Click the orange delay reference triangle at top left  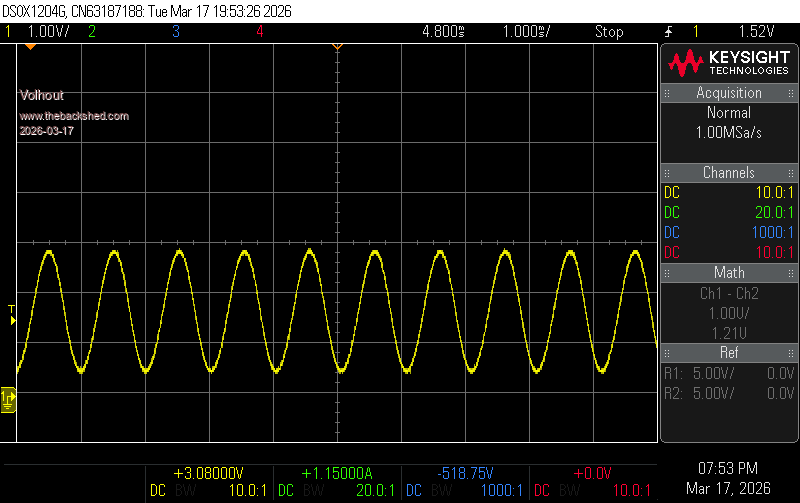30,47
